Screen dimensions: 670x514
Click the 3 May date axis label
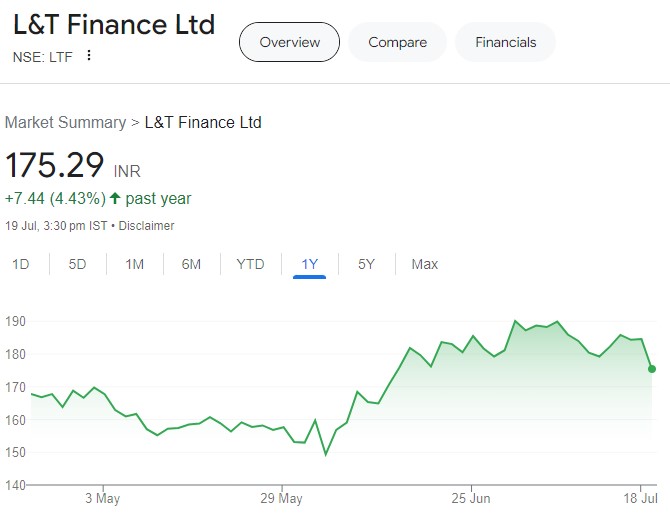[103, 498]
